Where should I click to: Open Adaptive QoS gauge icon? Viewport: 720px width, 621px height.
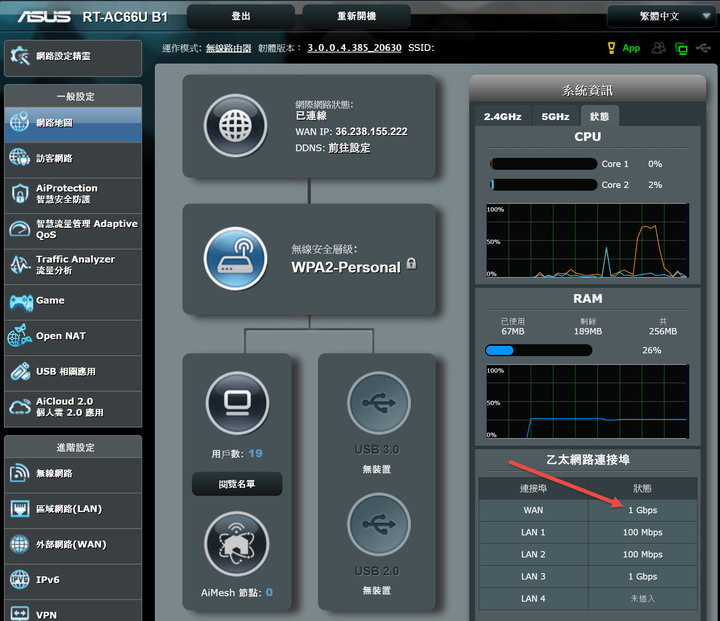click(20, 229)
